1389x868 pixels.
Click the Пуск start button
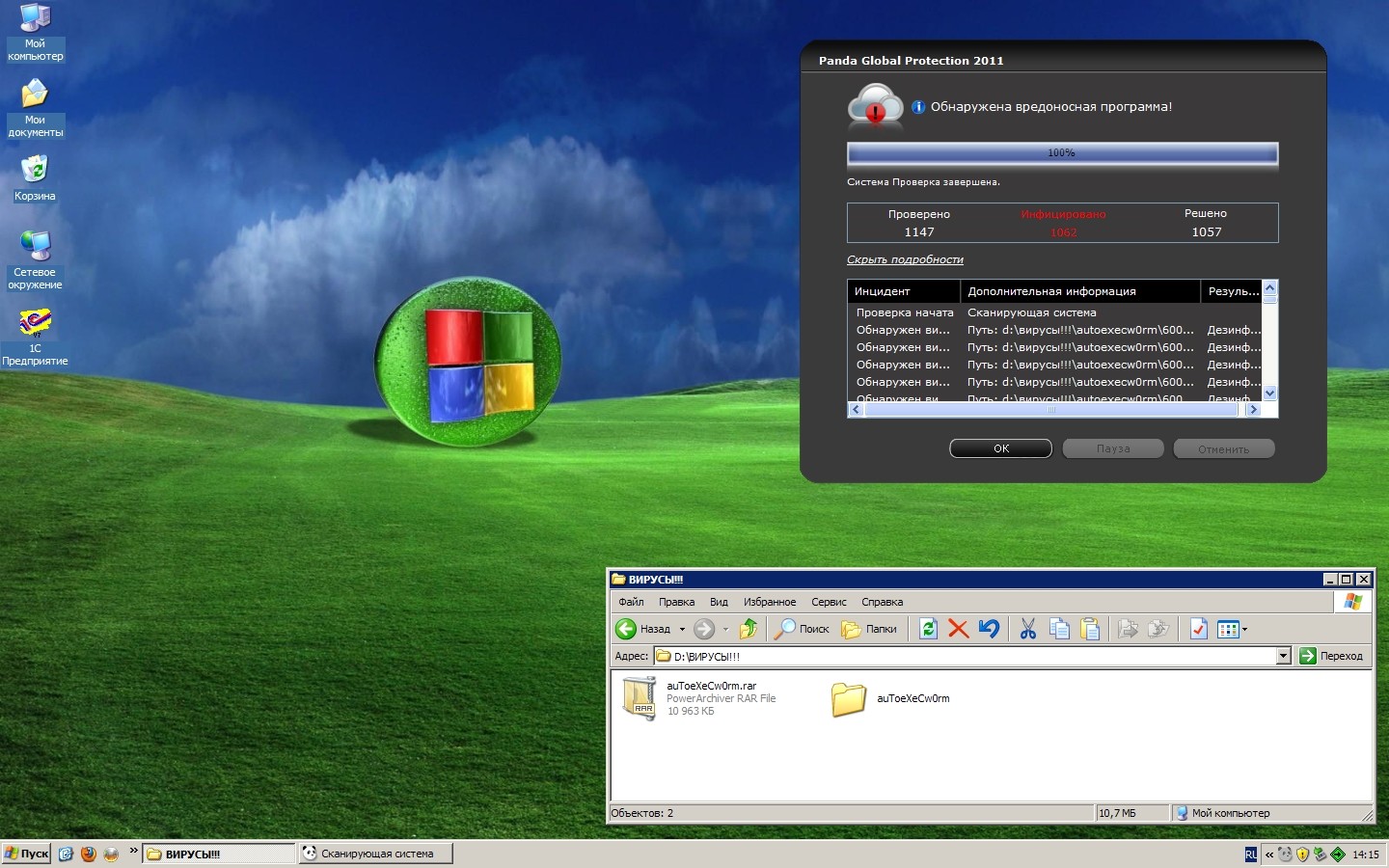pos(27,854)
